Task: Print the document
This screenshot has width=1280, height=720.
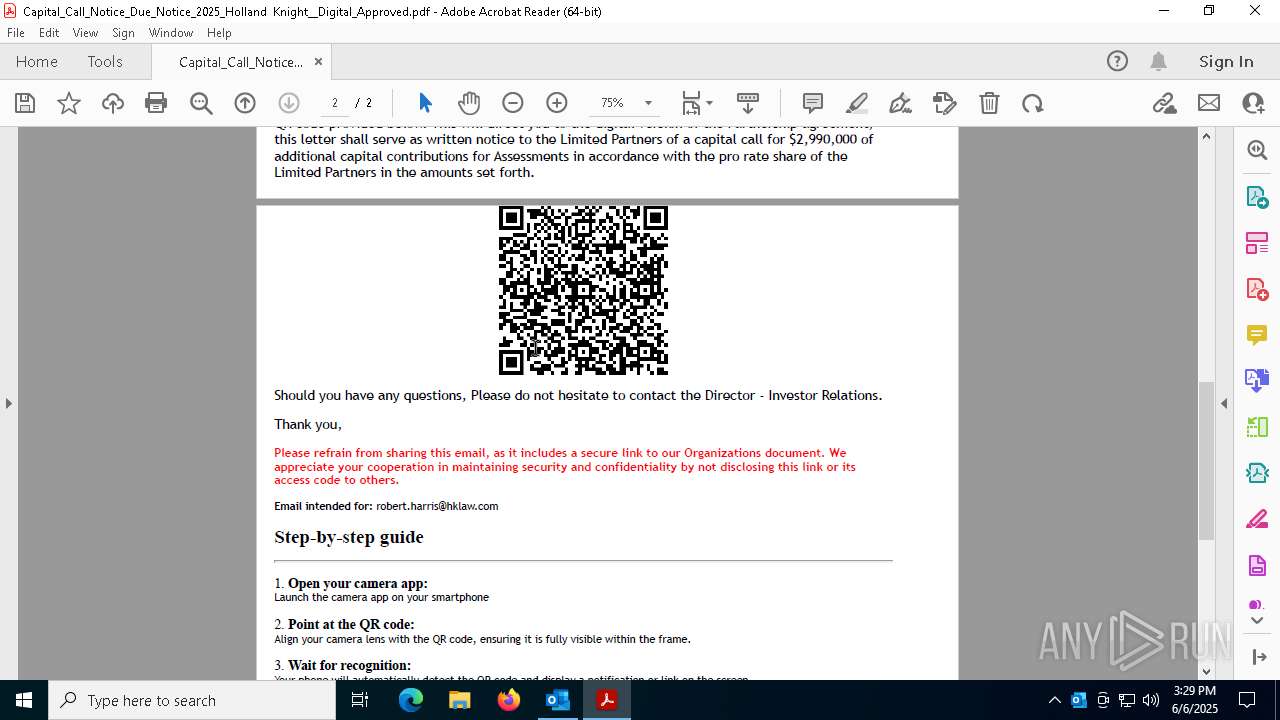Action: [x=156, y=103]
